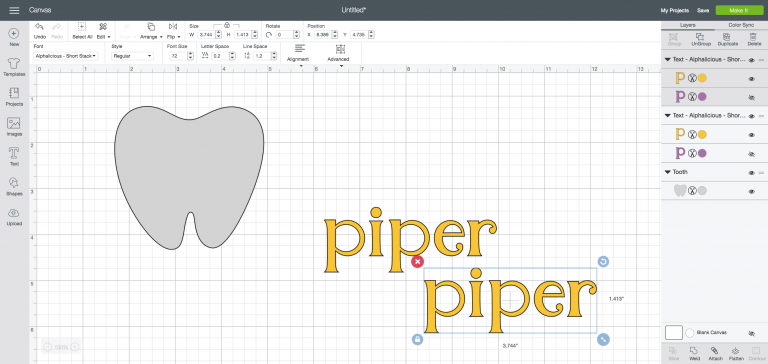Collapse the Tooth layer group
The image size is (768, 364).
click(668, 172)
